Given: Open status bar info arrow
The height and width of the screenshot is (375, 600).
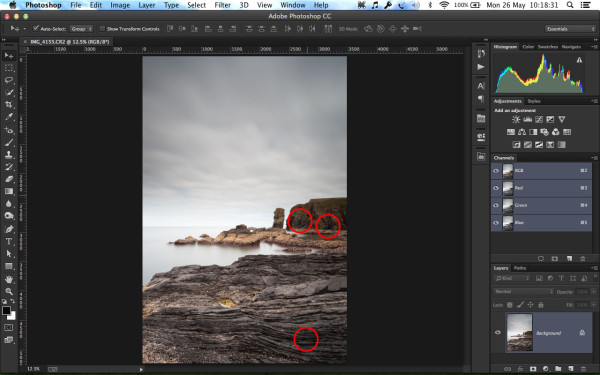Looking at the screenshot, I should point(141,369).
